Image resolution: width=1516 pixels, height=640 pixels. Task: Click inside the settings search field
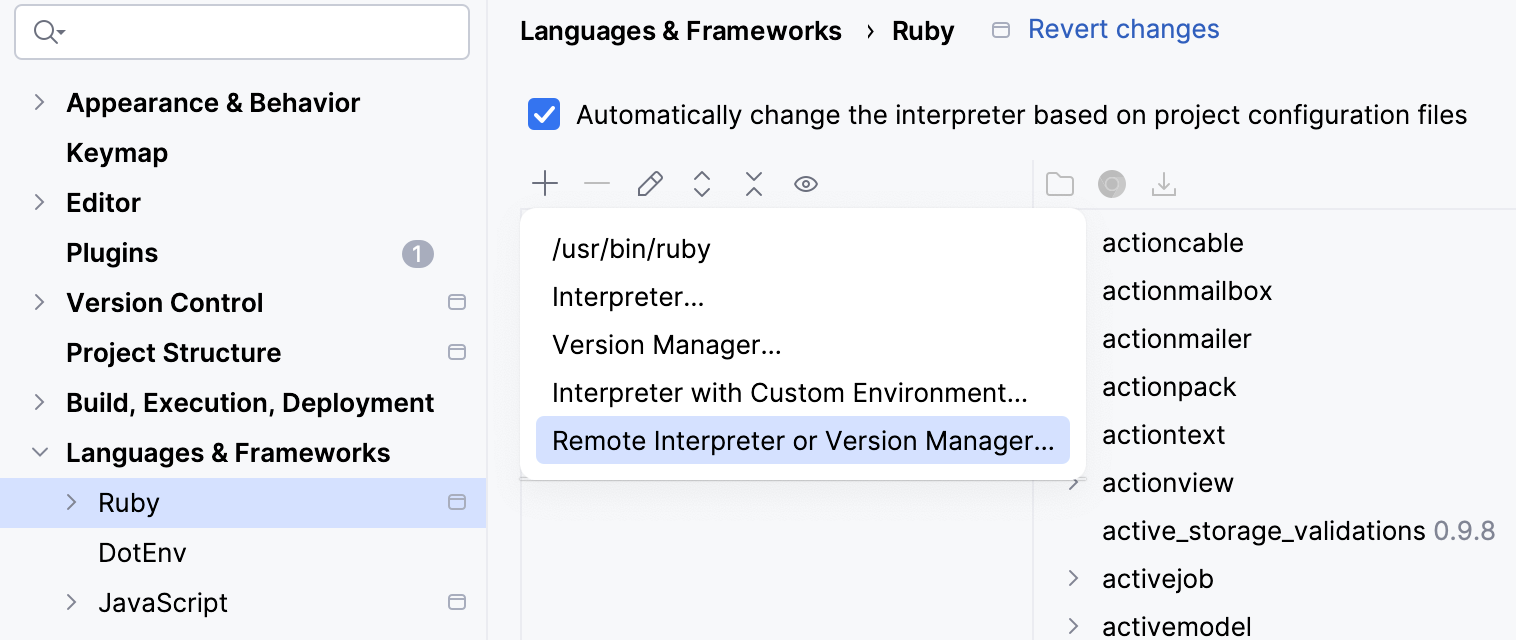tap(242, 32)
